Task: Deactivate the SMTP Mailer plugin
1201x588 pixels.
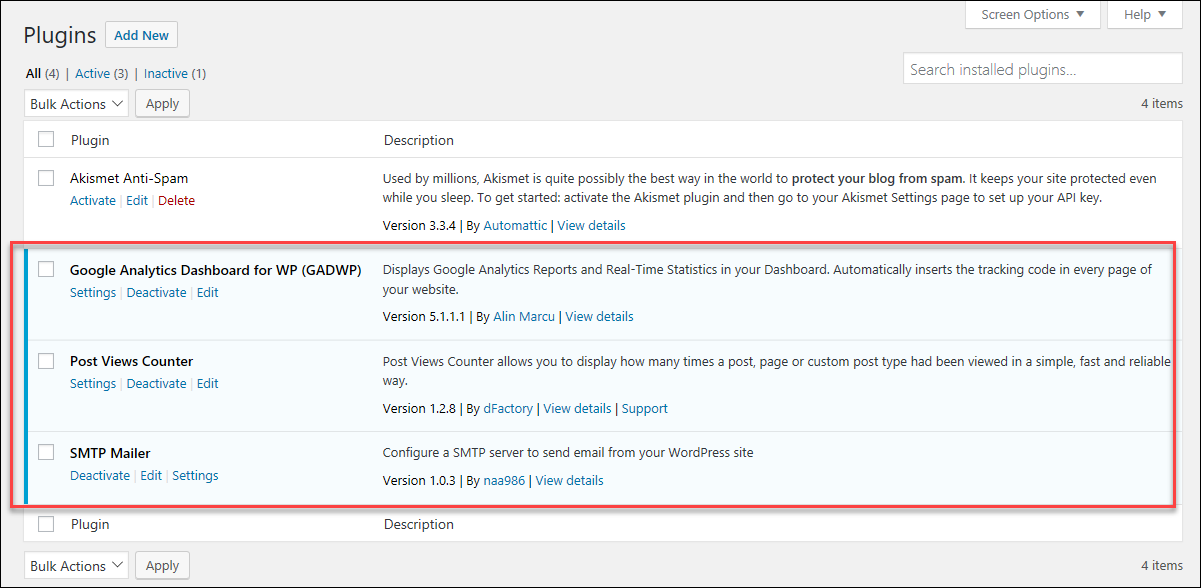Action: pos(100,475)
